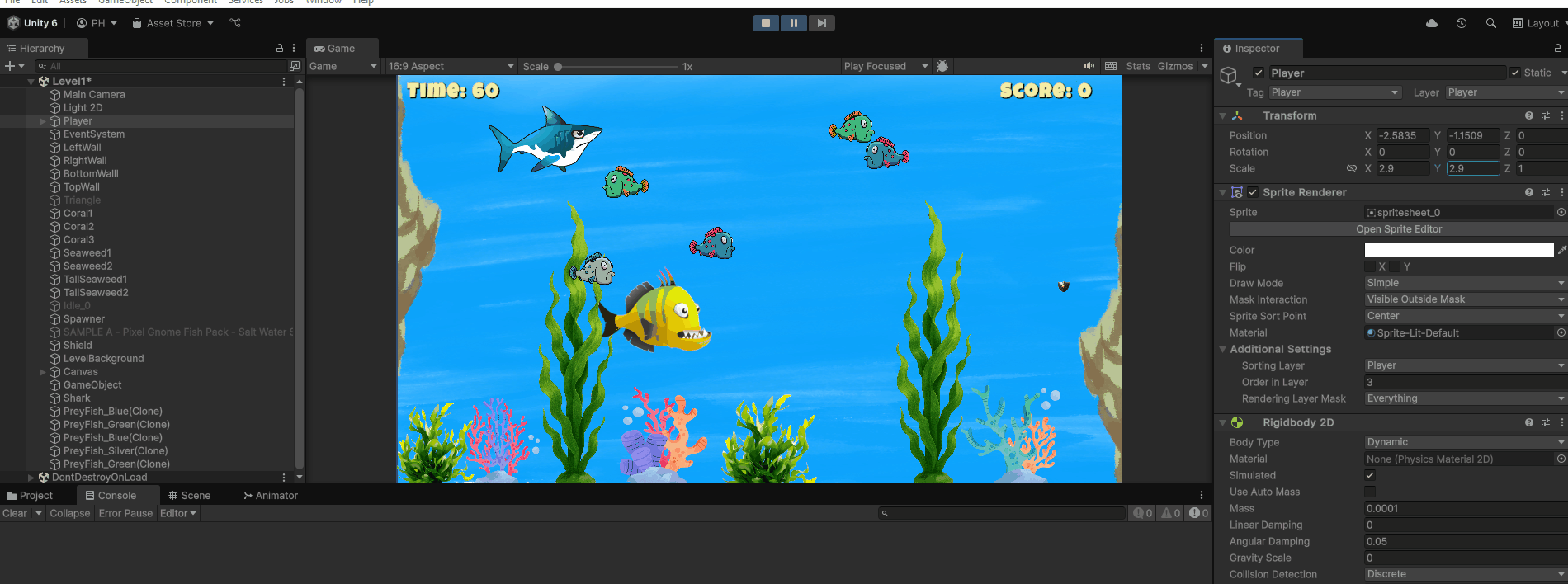Toggle the Simulated checkbox

click(x=1370, y=475)
